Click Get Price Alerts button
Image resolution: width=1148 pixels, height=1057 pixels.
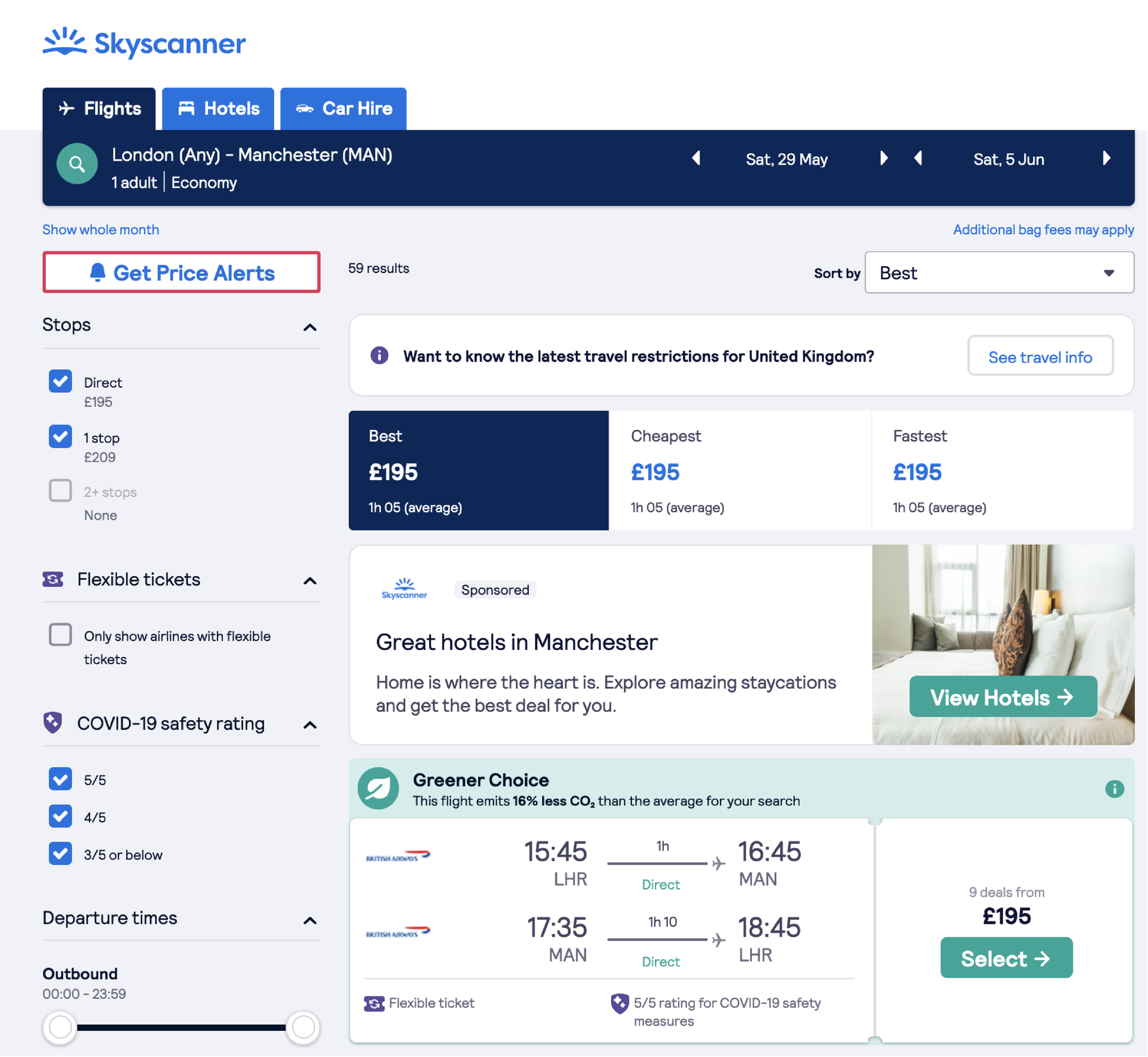coord(181,272)
